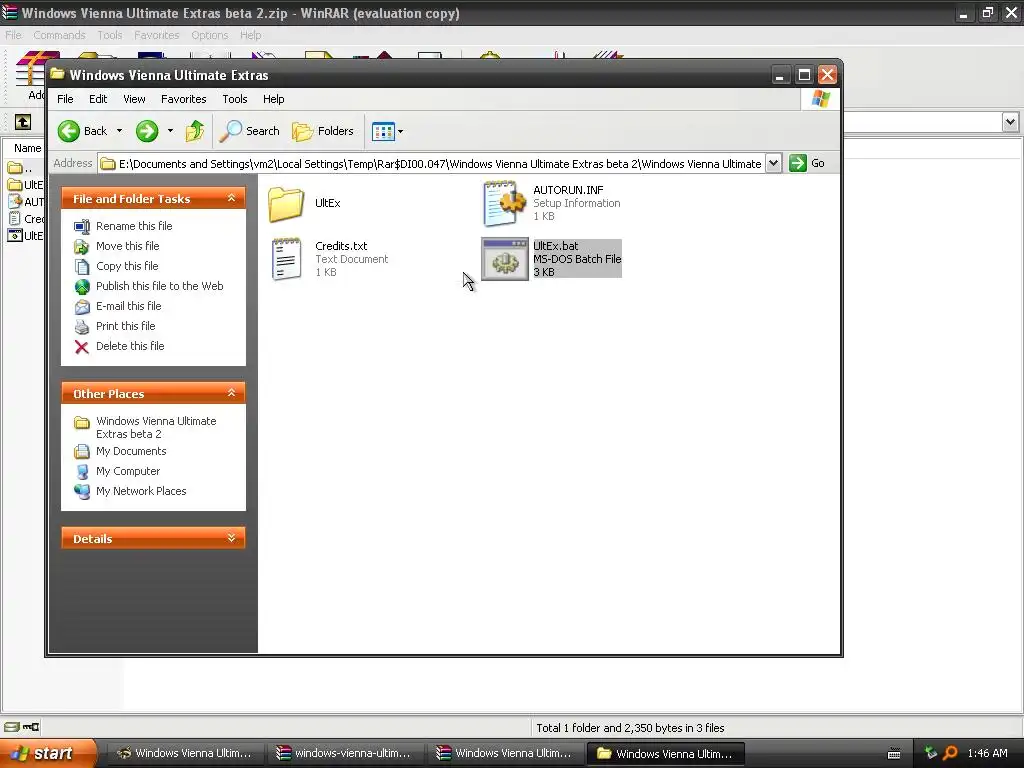The width and height of the screenshot is (1024, 768).
Task: Click the printer icon in tasks
Action: (82, 327)
